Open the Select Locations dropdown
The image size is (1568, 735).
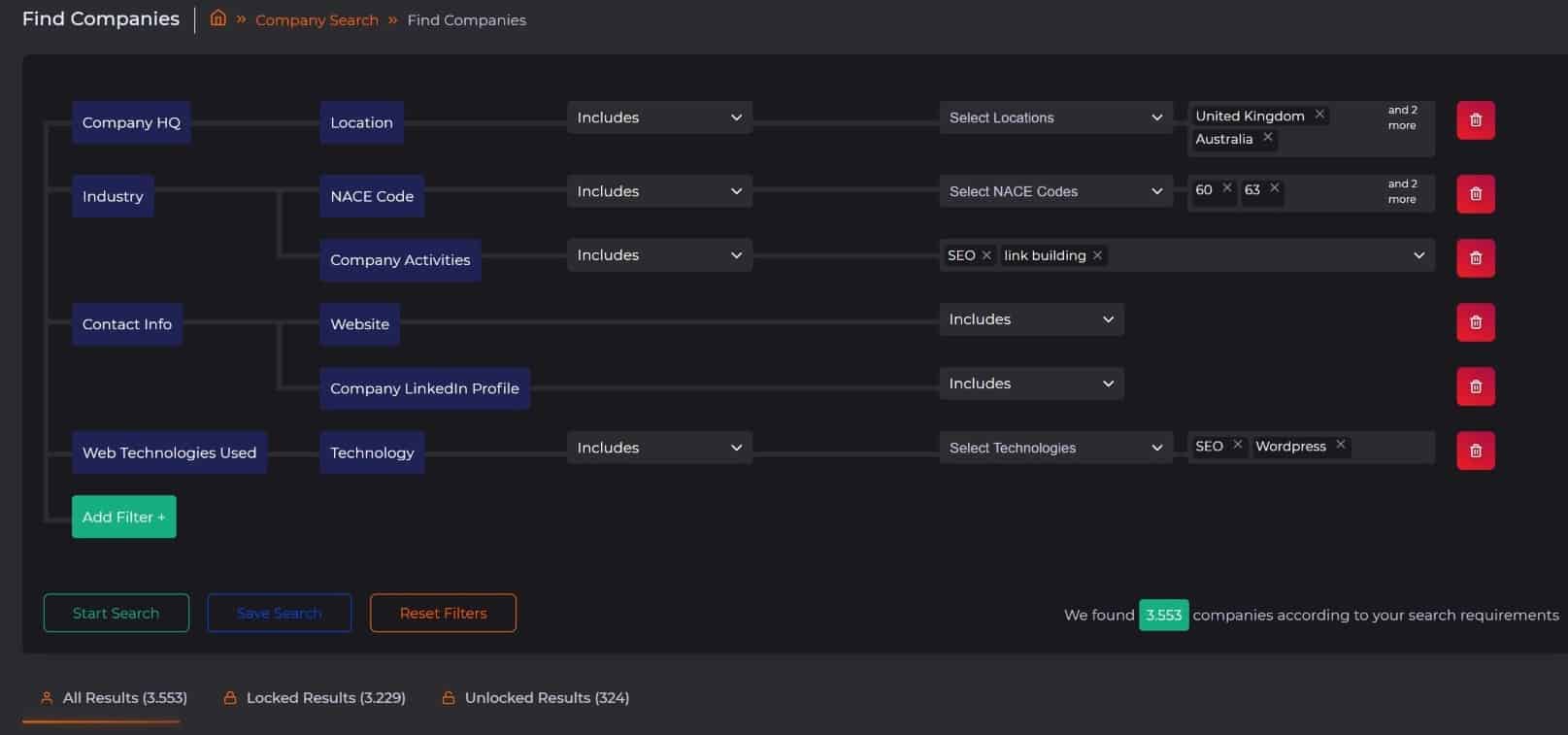click(1054, 117)
